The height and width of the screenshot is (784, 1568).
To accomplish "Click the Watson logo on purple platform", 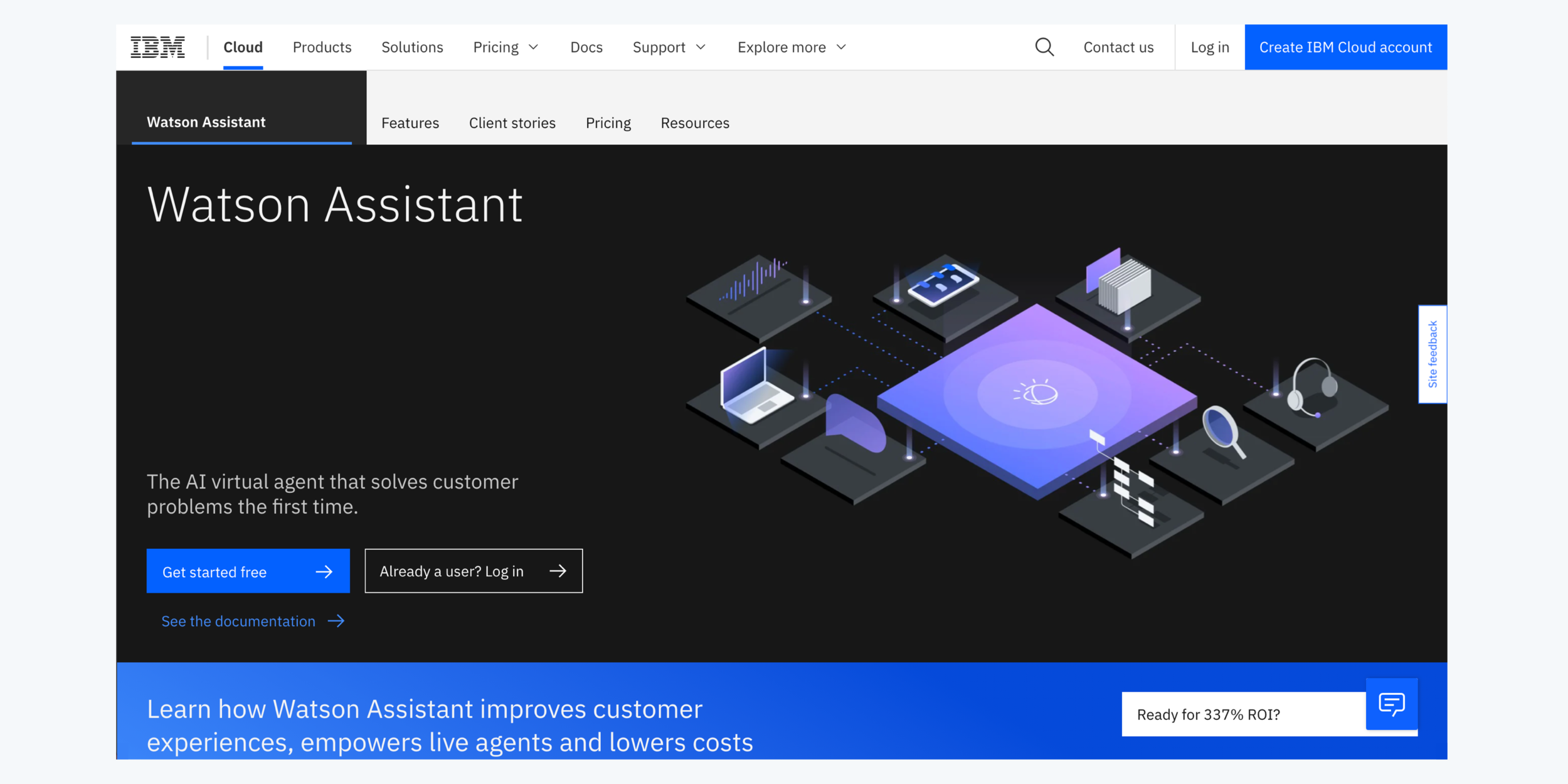I will click(x=1036, y=393).
